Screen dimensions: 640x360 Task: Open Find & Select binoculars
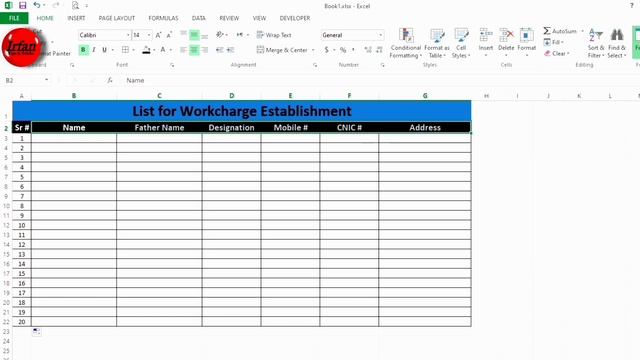tap(616, 43)
